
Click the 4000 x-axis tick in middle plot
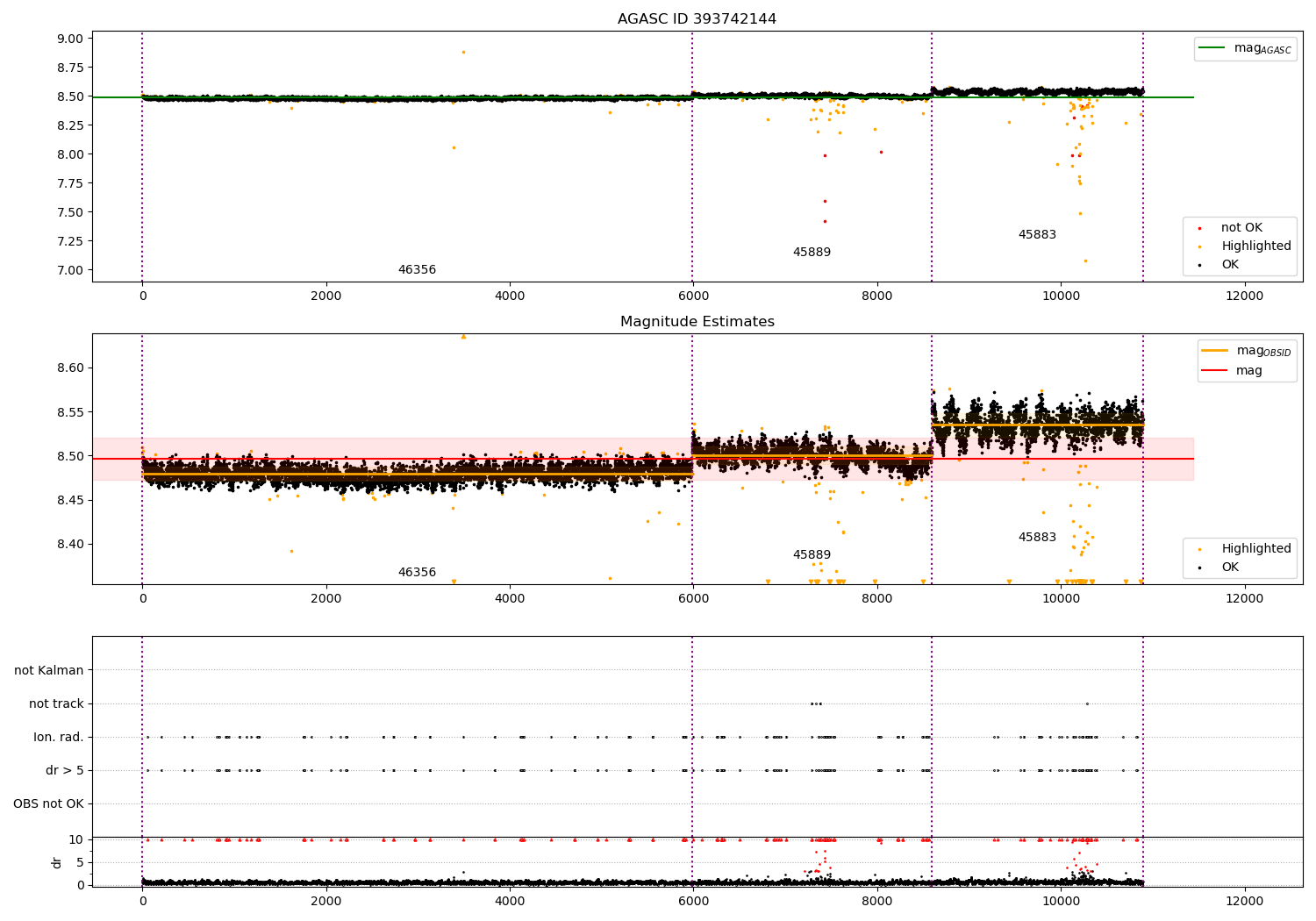coord(510,598)
